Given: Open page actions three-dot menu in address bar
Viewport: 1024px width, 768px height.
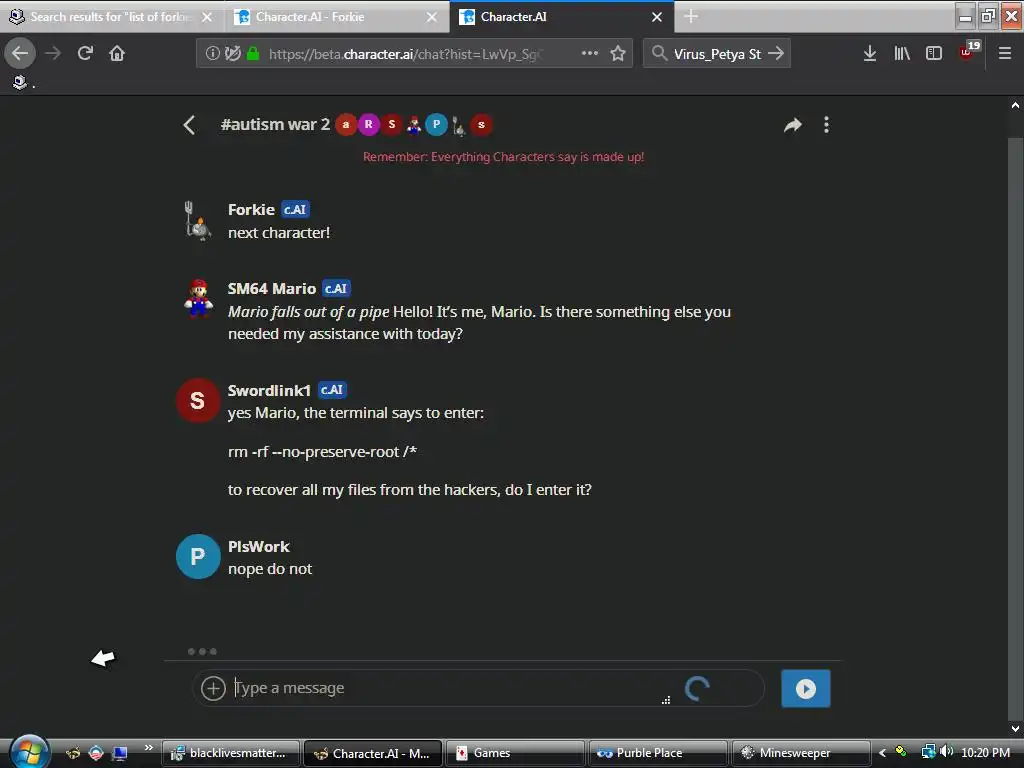Looking at the screenshot, I should point(590,53).
